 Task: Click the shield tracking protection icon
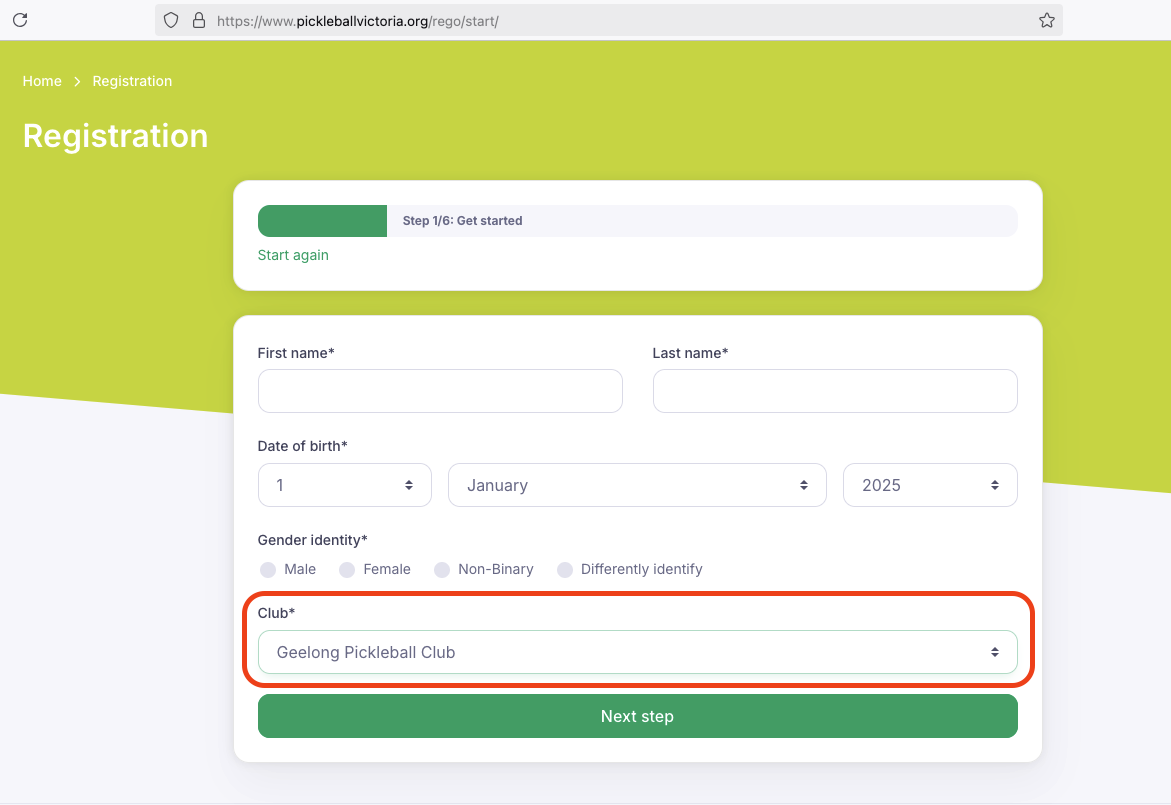click(171, 20)
